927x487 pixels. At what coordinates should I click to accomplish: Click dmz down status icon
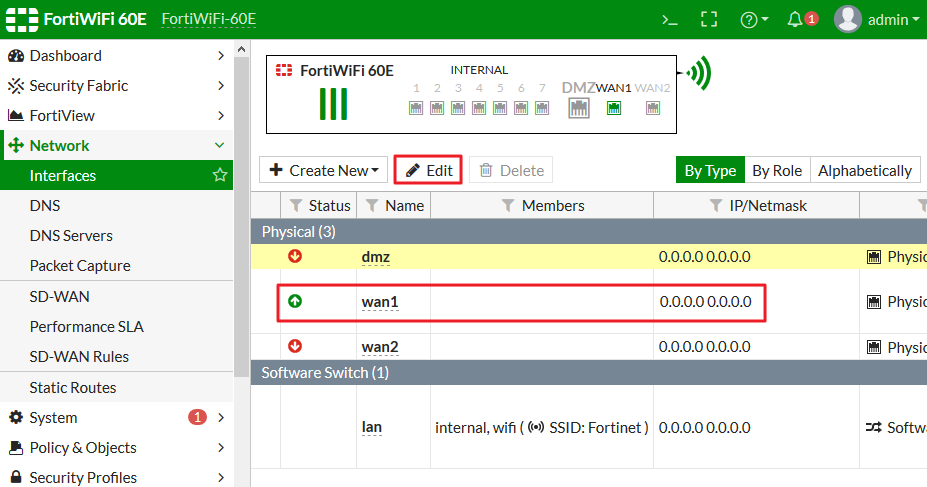(x=295, y=256)
